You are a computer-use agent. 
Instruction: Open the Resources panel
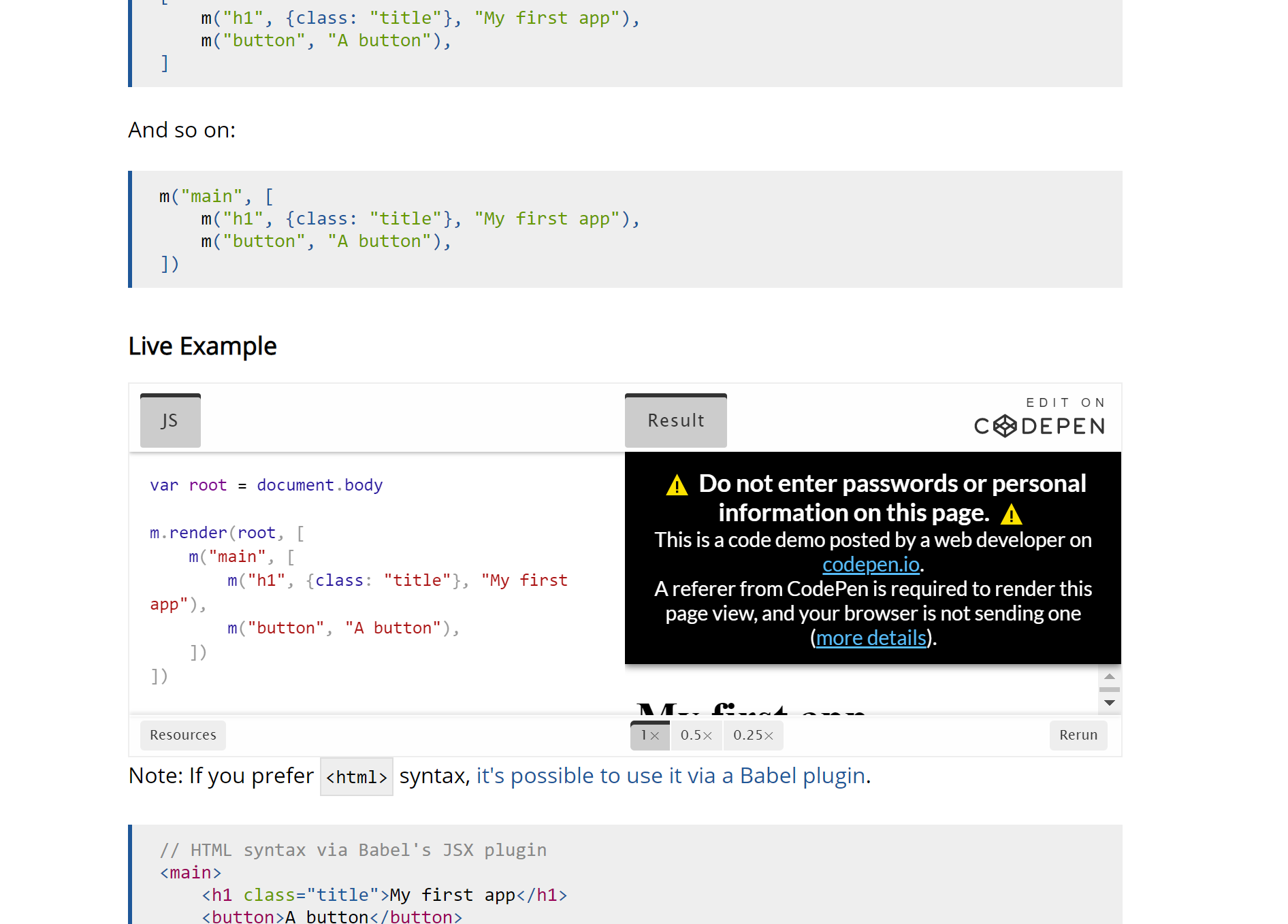[x=182, y=735]
